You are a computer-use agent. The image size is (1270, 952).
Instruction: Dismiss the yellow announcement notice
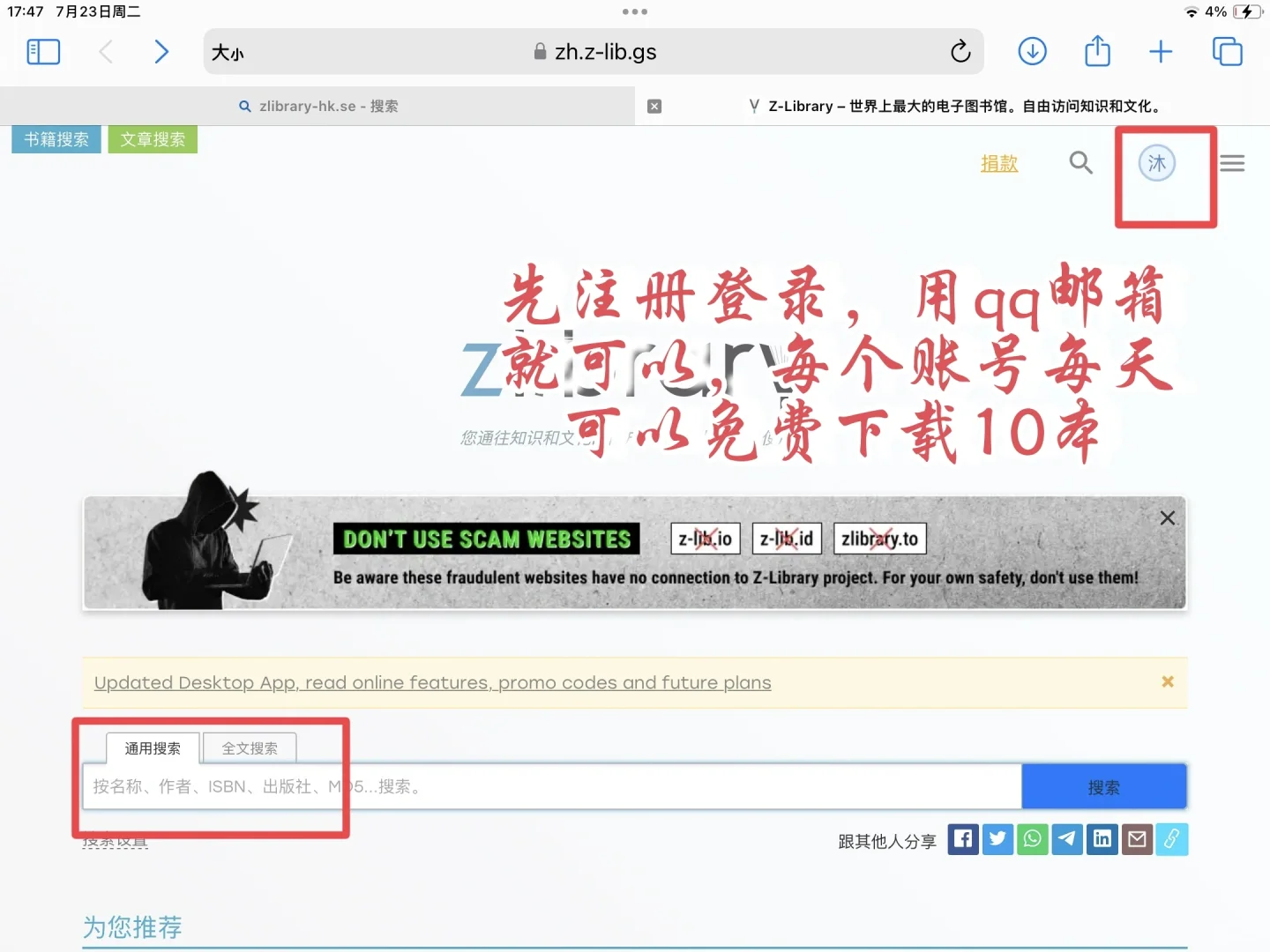coord(1168,681)
